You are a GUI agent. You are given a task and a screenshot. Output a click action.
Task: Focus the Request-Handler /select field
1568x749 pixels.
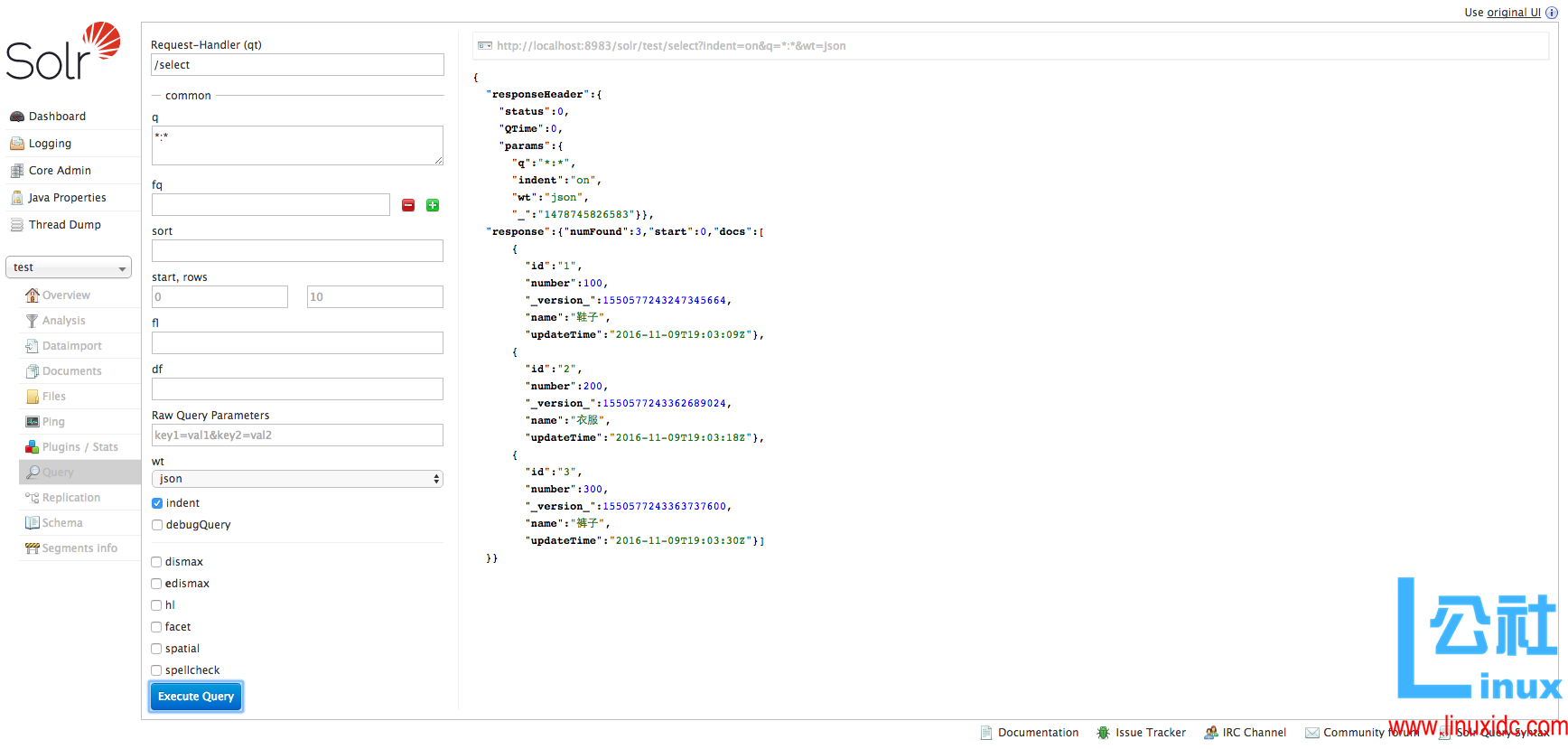(297, 65)
